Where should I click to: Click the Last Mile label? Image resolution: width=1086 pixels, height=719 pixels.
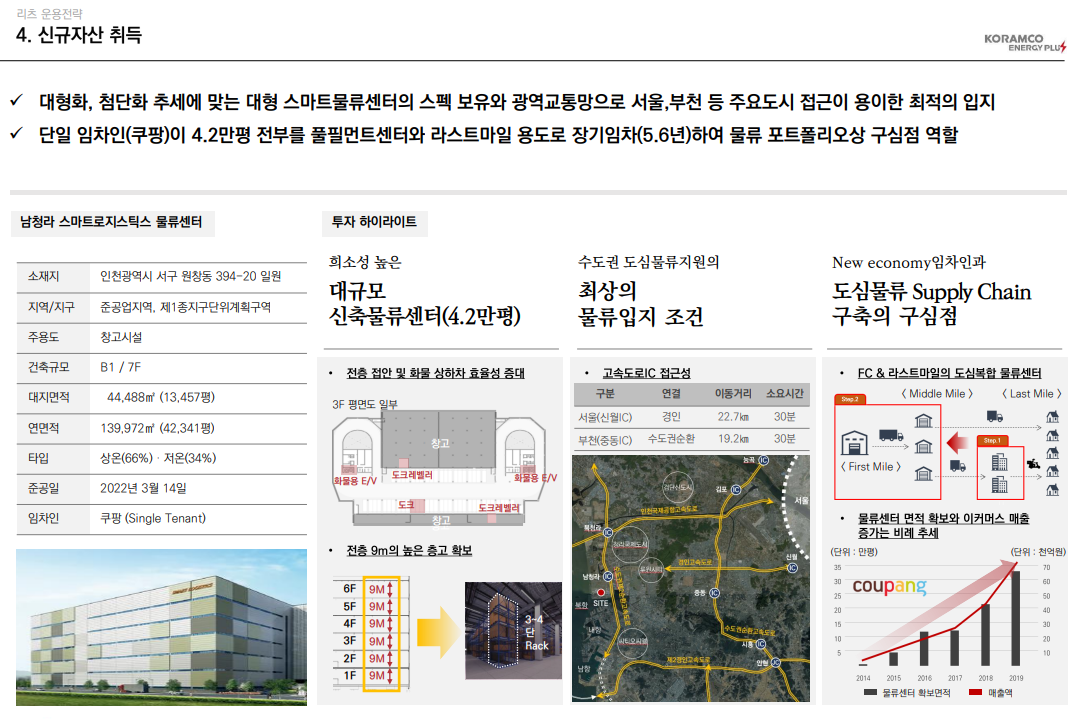(x=1031, y=393)
